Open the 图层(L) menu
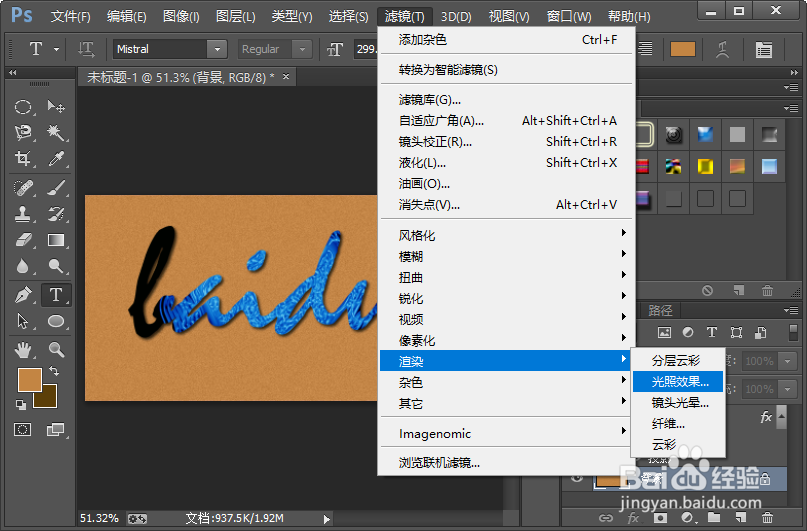807x531 pixels. 235,16
